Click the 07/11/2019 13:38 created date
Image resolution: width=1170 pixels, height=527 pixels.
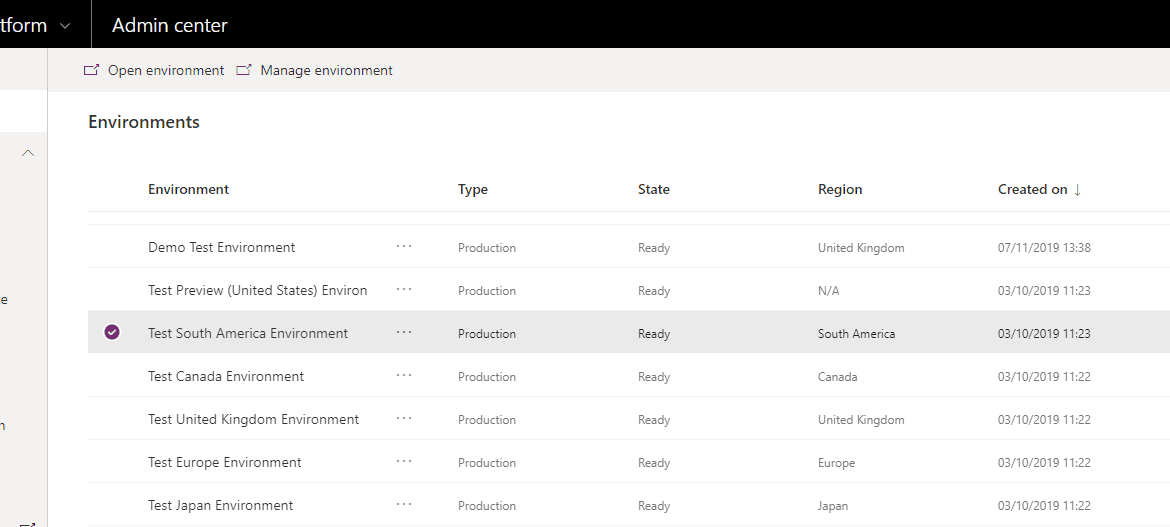[1045, 248]
